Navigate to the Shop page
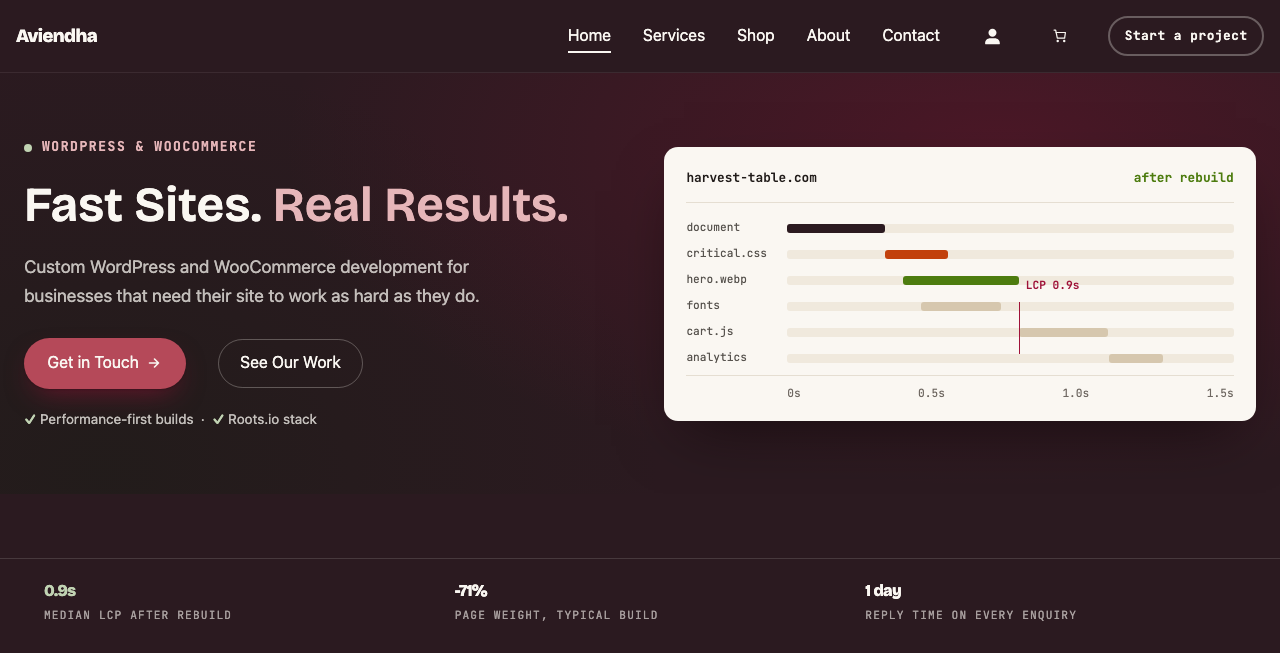The width and height of the screenshot is (1280, 653). coord(756,36)
